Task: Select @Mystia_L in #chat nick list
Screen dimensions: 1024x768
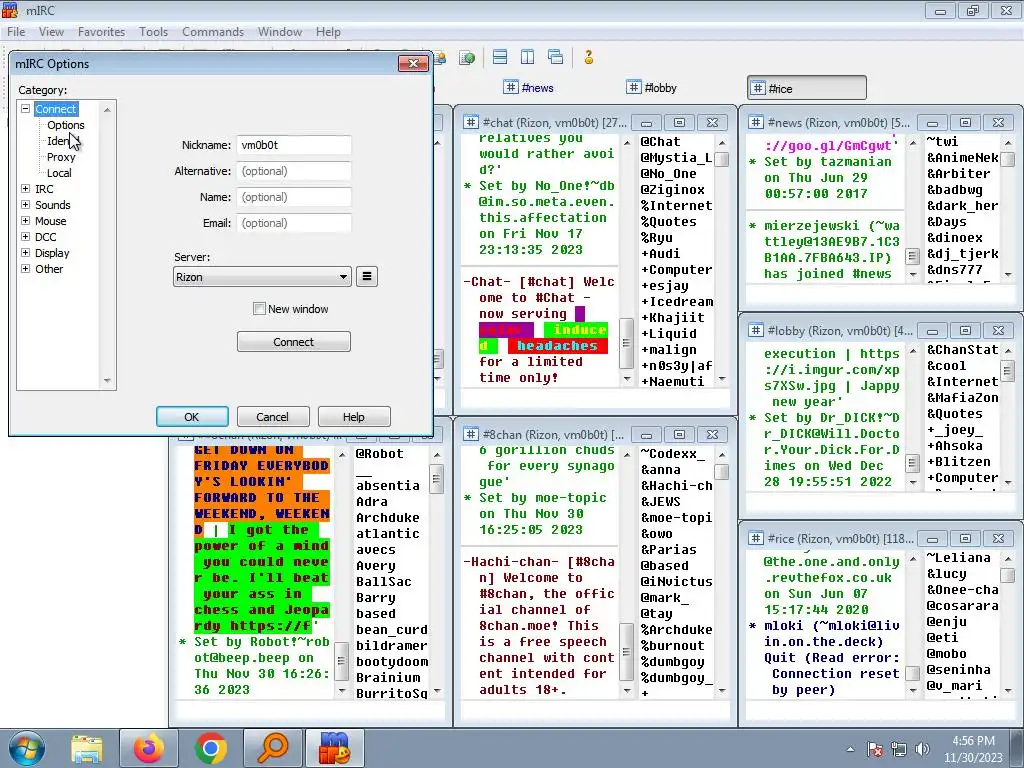Action: [676, 157]
